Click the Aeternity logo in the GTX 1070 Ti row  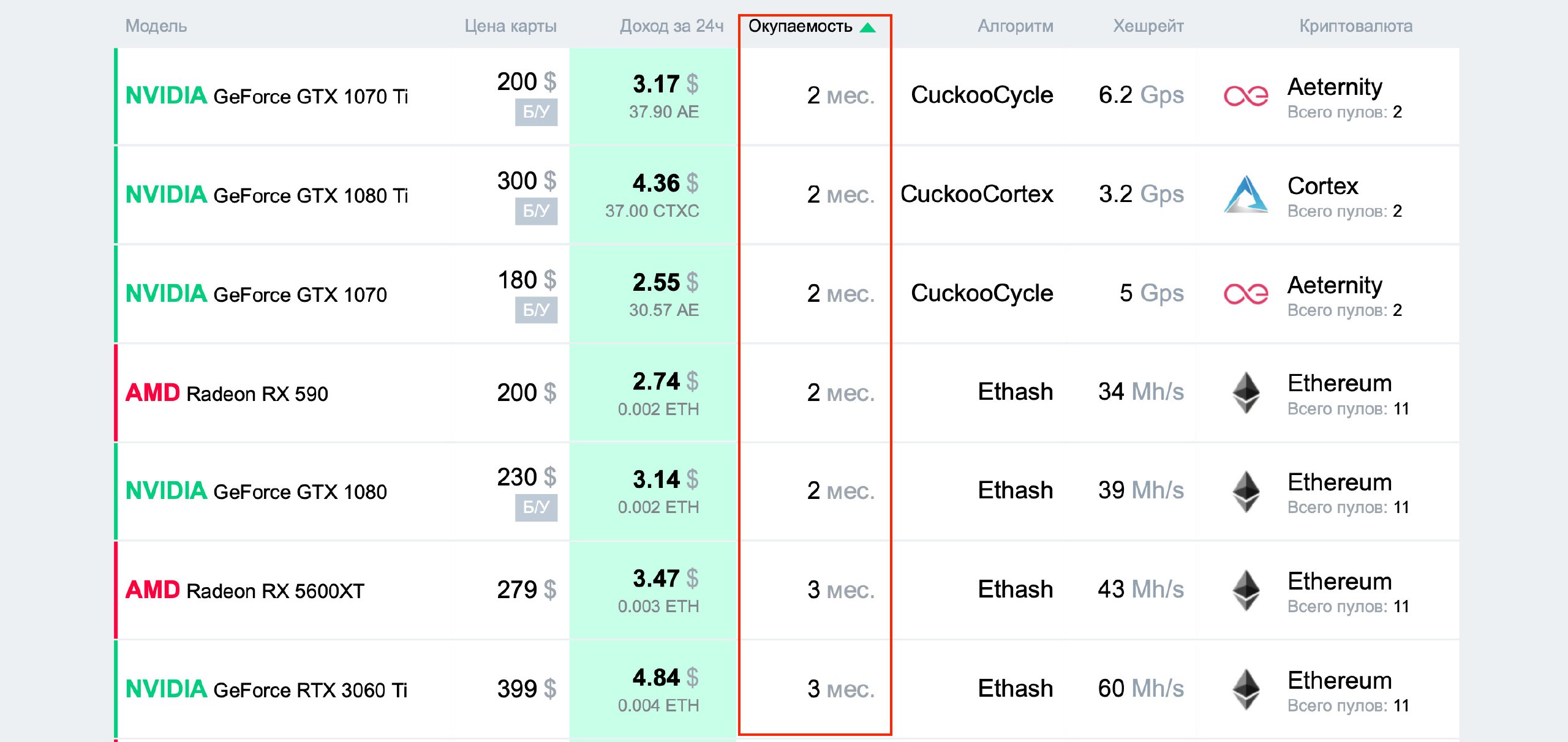pyautogui.click(x=1246, y=96)
